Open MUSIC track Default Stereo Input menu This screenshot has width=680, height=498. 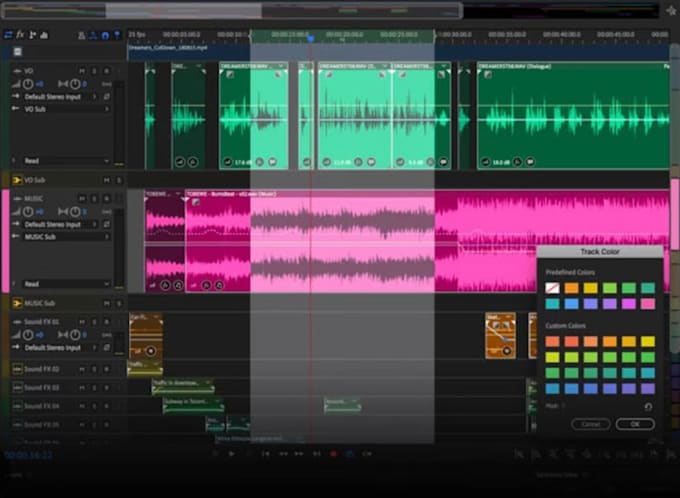(59, 224)
